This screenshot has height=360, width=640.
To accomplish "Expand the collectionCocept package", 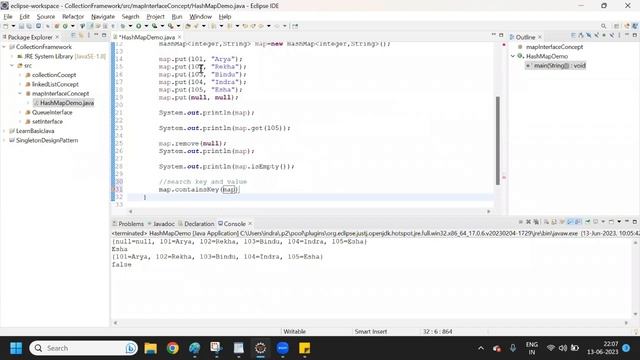I will (x=20, y=75).
